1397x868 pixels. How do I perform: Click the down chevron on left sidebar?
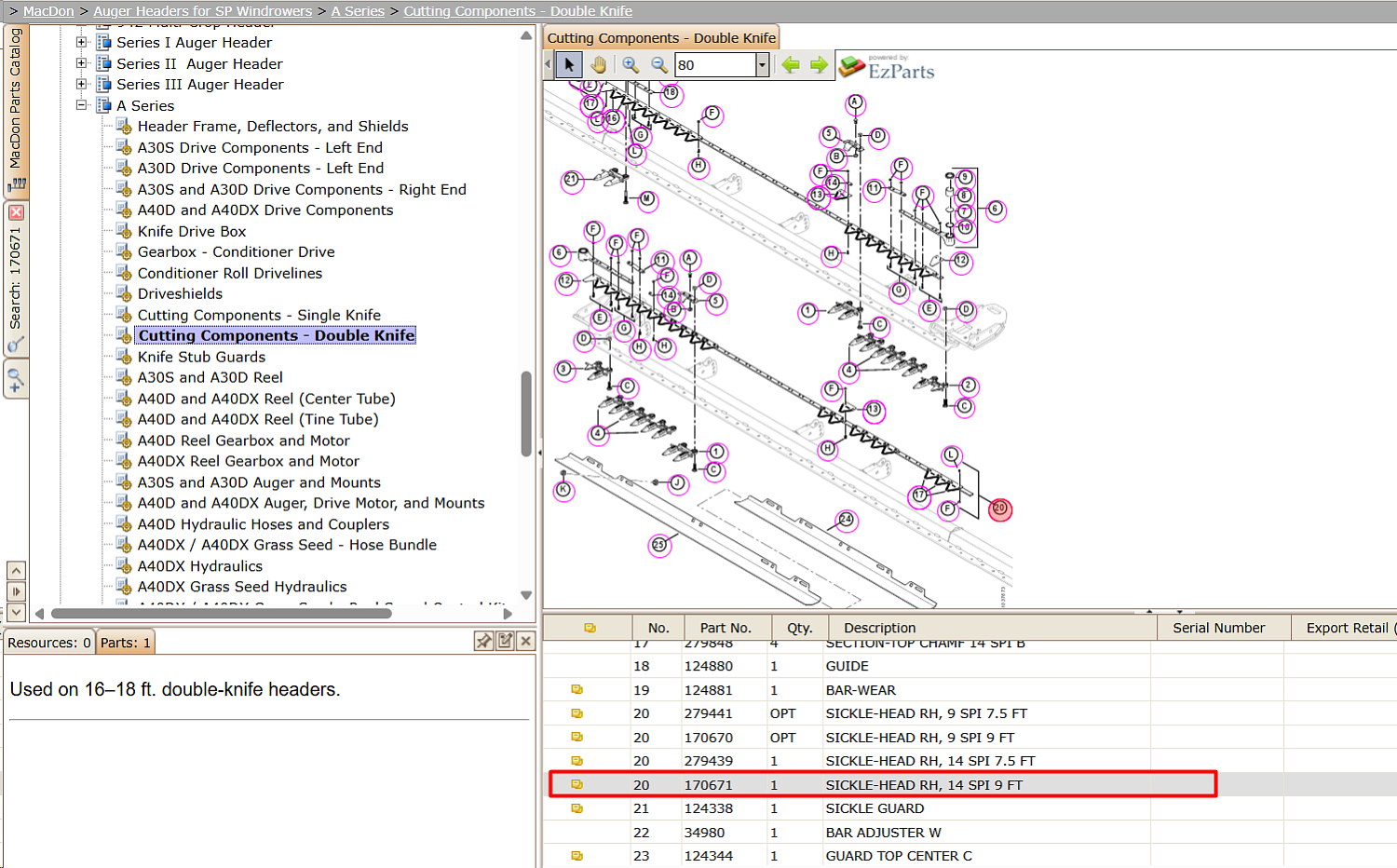click(x=16, y=612)
